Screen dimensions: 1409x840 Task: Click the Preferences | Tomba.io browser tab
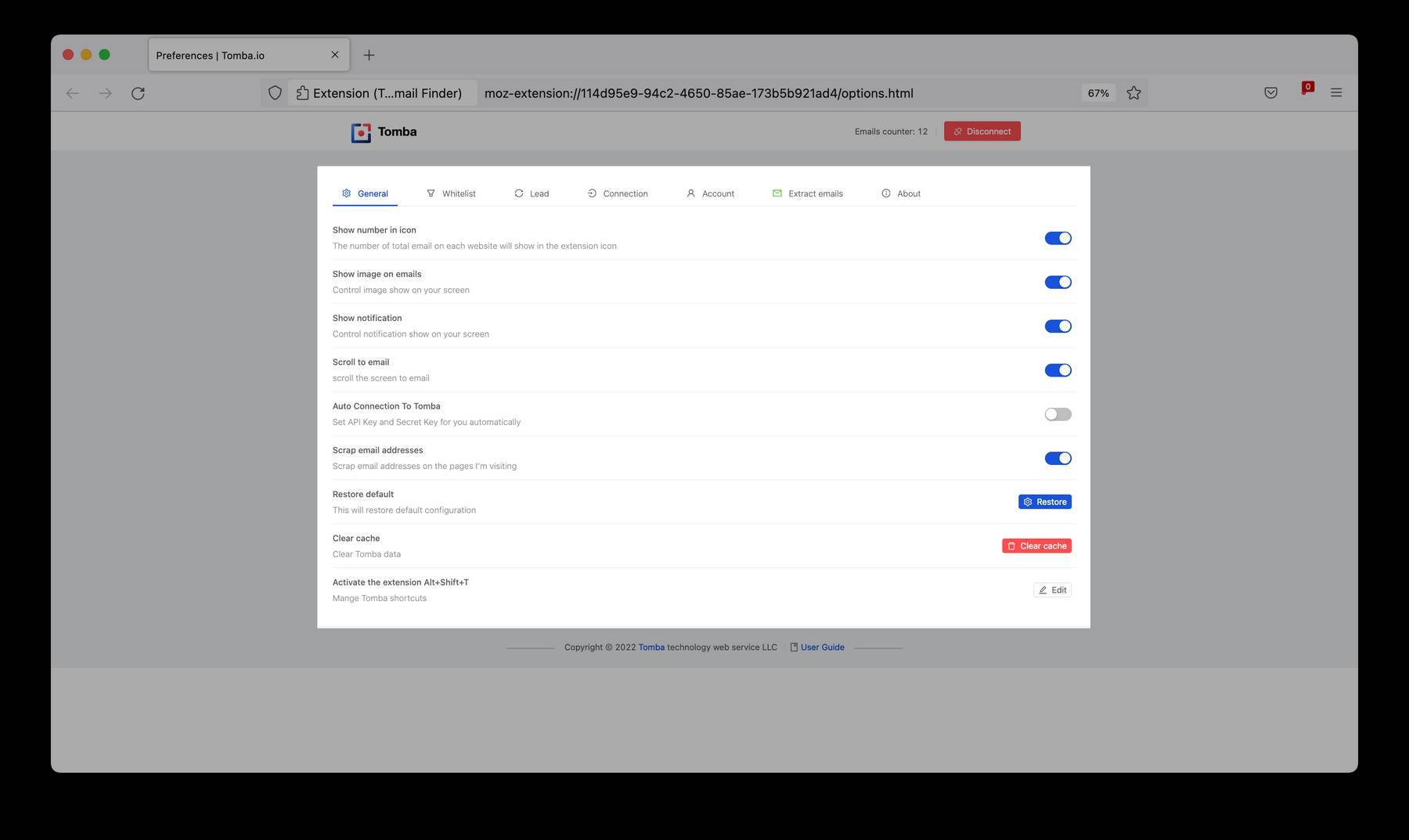249,55
